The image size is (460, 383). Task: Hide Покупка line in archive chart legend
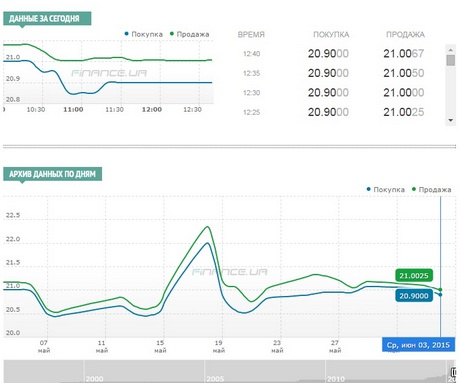tap(386, 189)
